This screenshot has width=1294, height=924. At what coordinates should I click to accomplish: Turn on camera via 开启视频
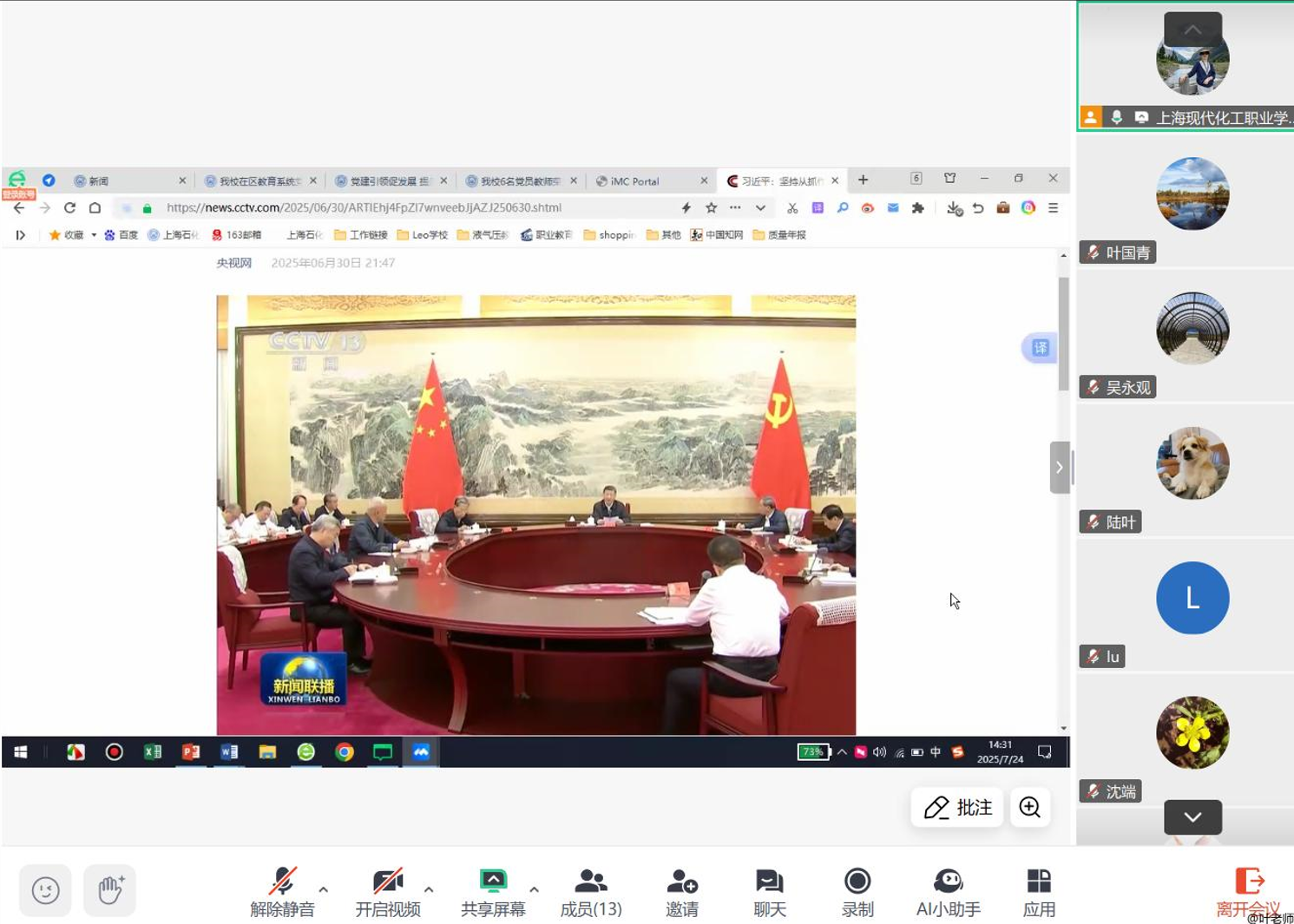[x=387, y=892]
